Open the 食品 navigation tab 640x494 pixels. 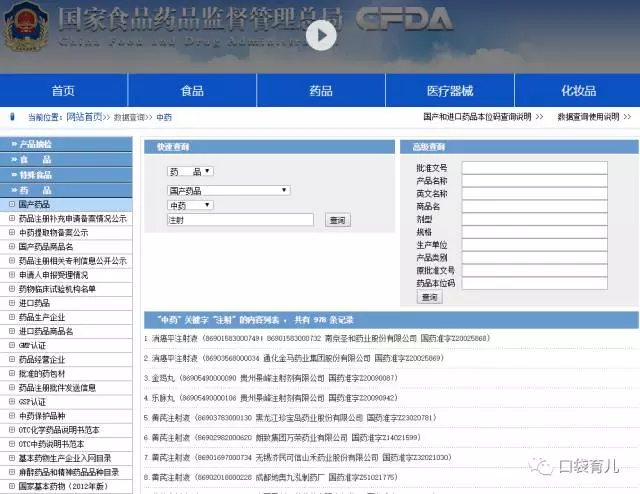pyautogui.click(x=192, y=90)
